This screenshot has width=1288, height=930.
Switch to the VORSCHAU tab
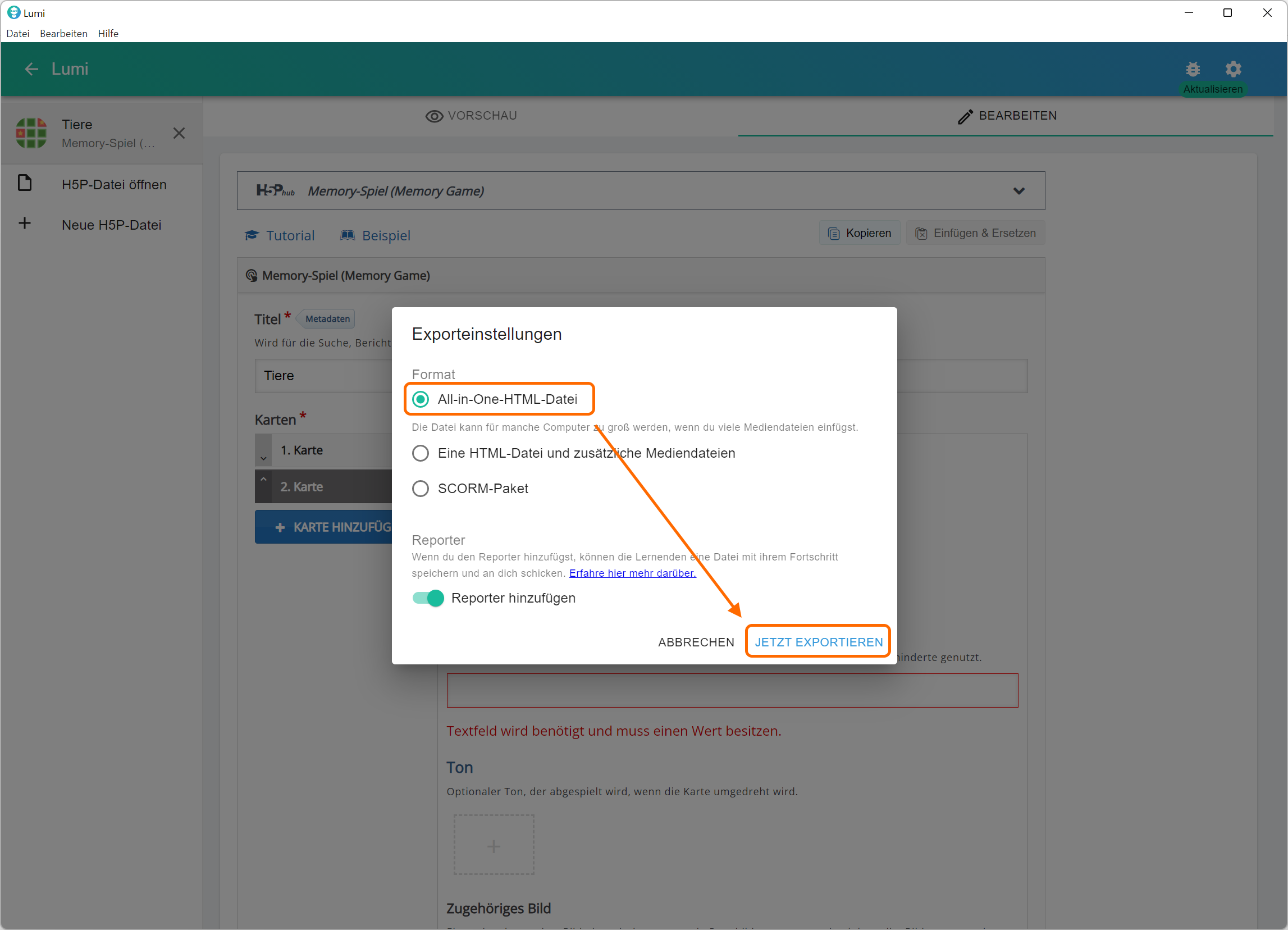pyautogui.click(x=471, y=116)
